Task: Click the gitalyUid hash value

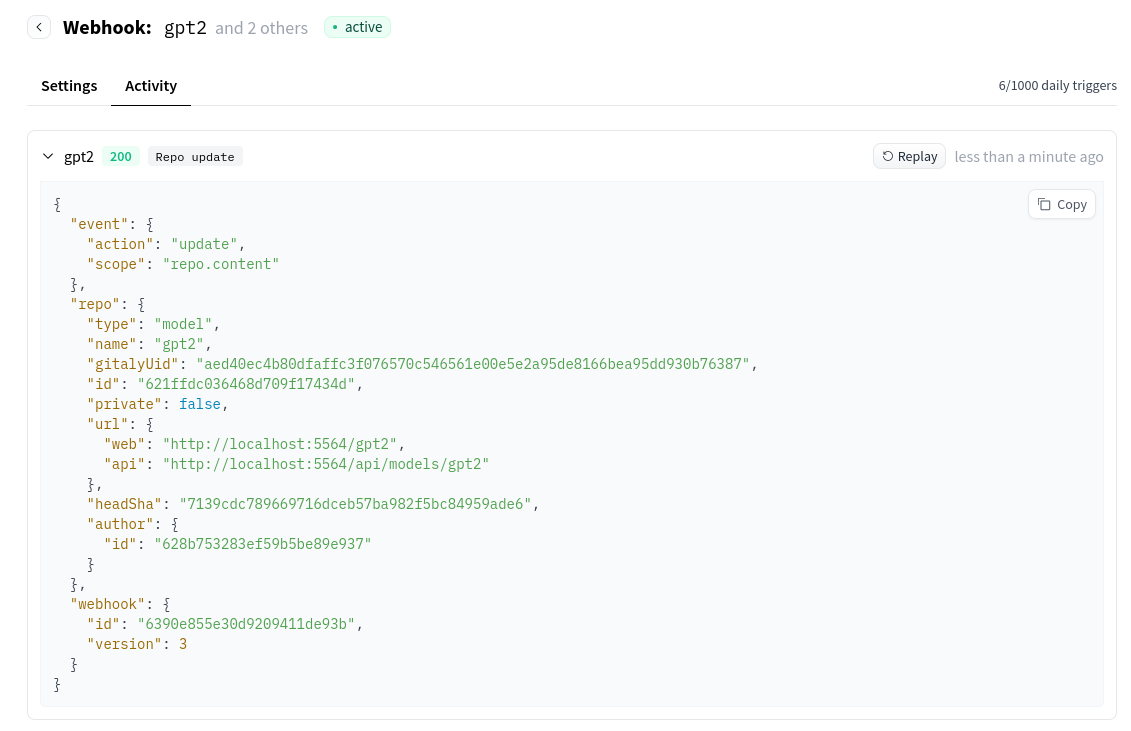Action: [472, 364]
